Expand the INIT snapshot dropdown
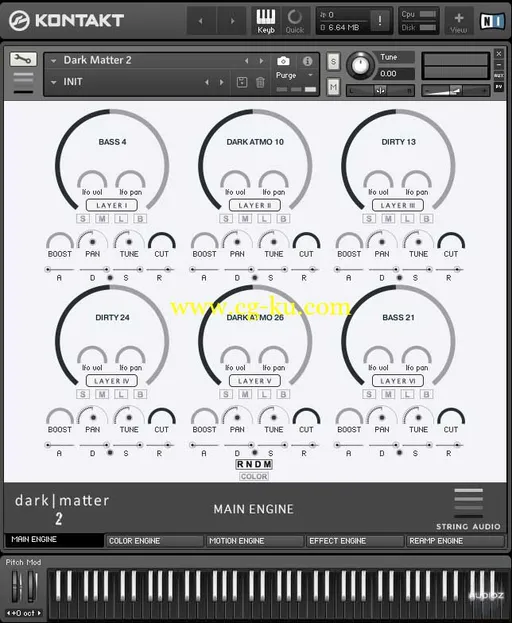 click(53, 82)
